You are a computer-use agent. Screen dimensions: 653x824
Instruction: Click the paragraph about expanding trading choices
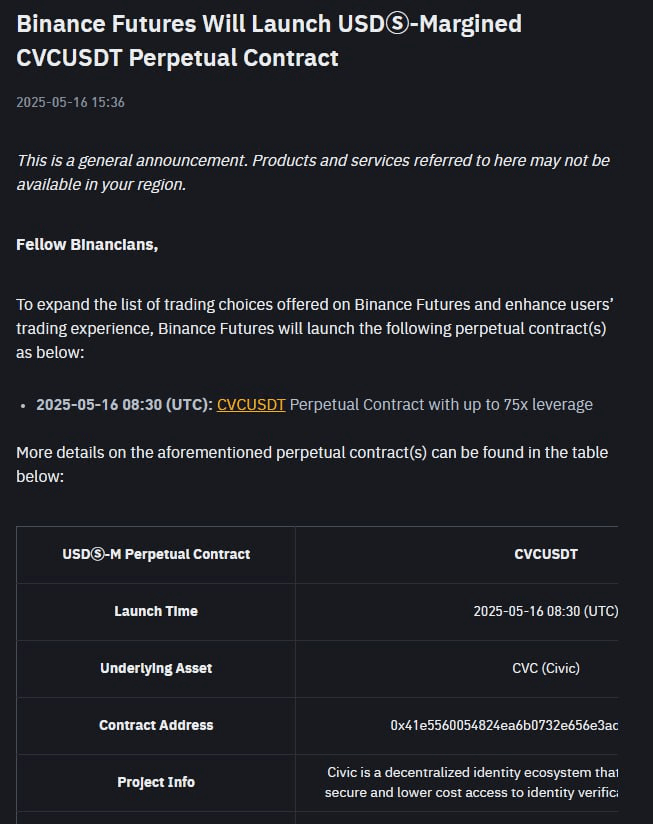tap(315, 328)
